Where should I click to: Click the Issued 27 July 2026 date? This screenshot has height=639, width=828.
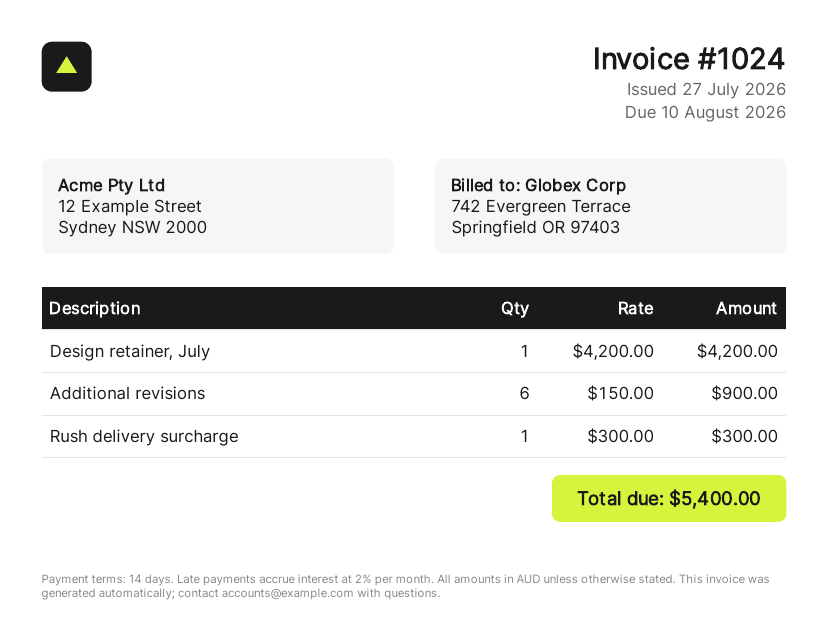click(x=706, y=89)
